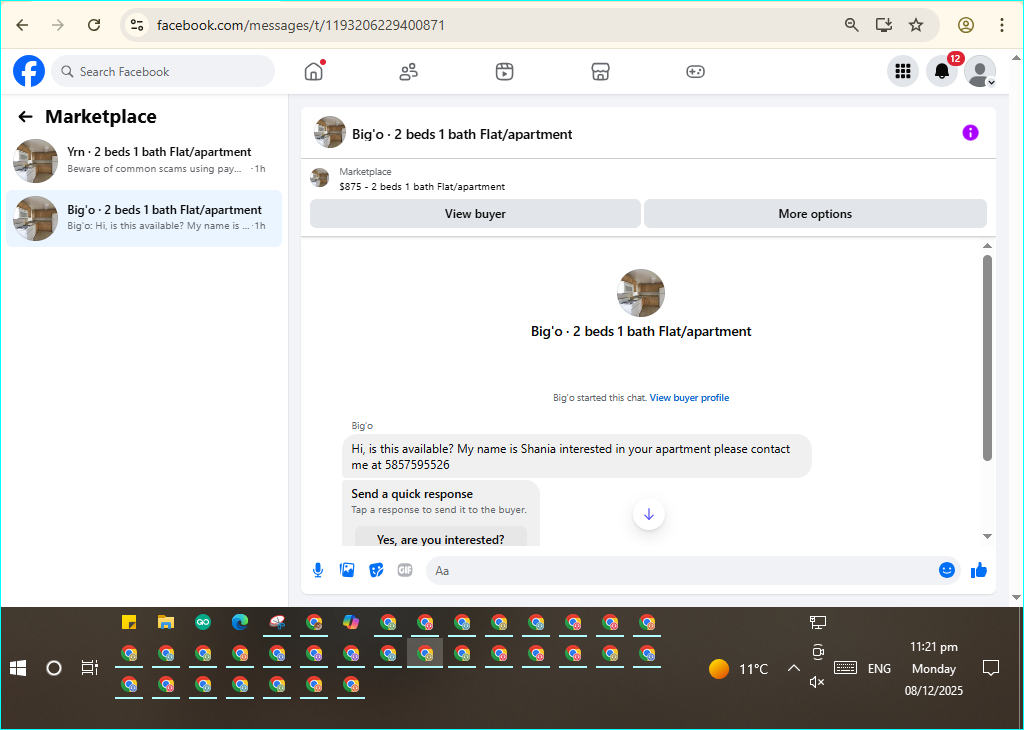Click the chat scrollbar thumb
This screenshot has width=1024, height=730.
987,358
